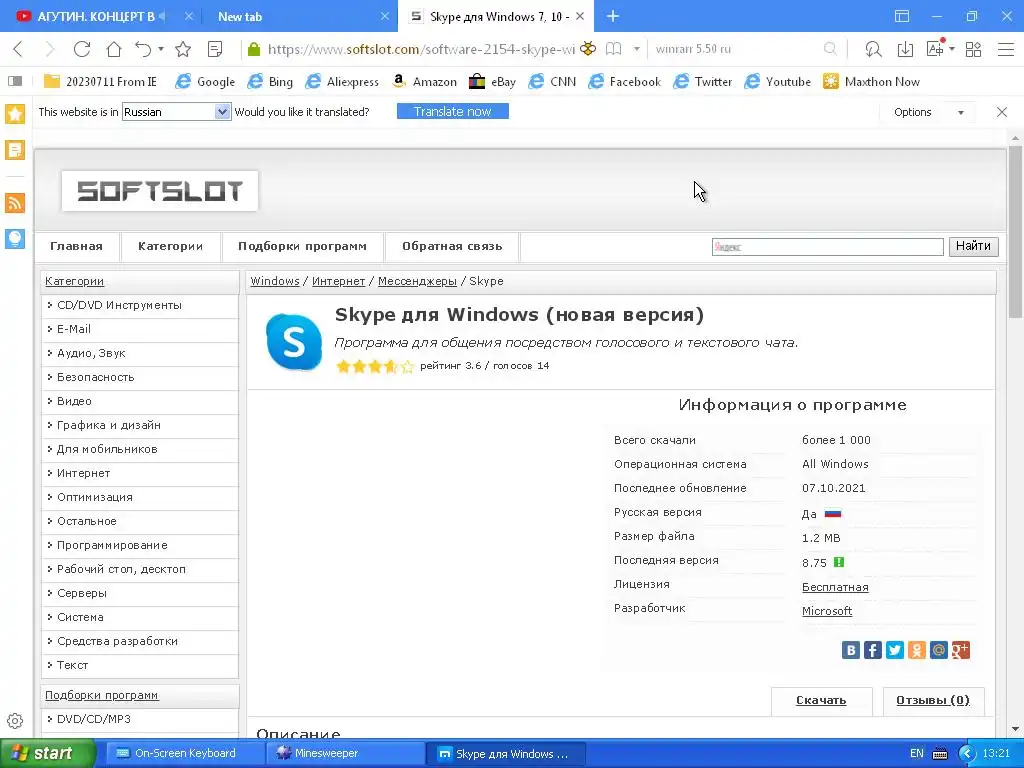This screenshot has height=768, width=1024.
Task: Open the address bar dropdown arrow
Action: tap(636, 49)
